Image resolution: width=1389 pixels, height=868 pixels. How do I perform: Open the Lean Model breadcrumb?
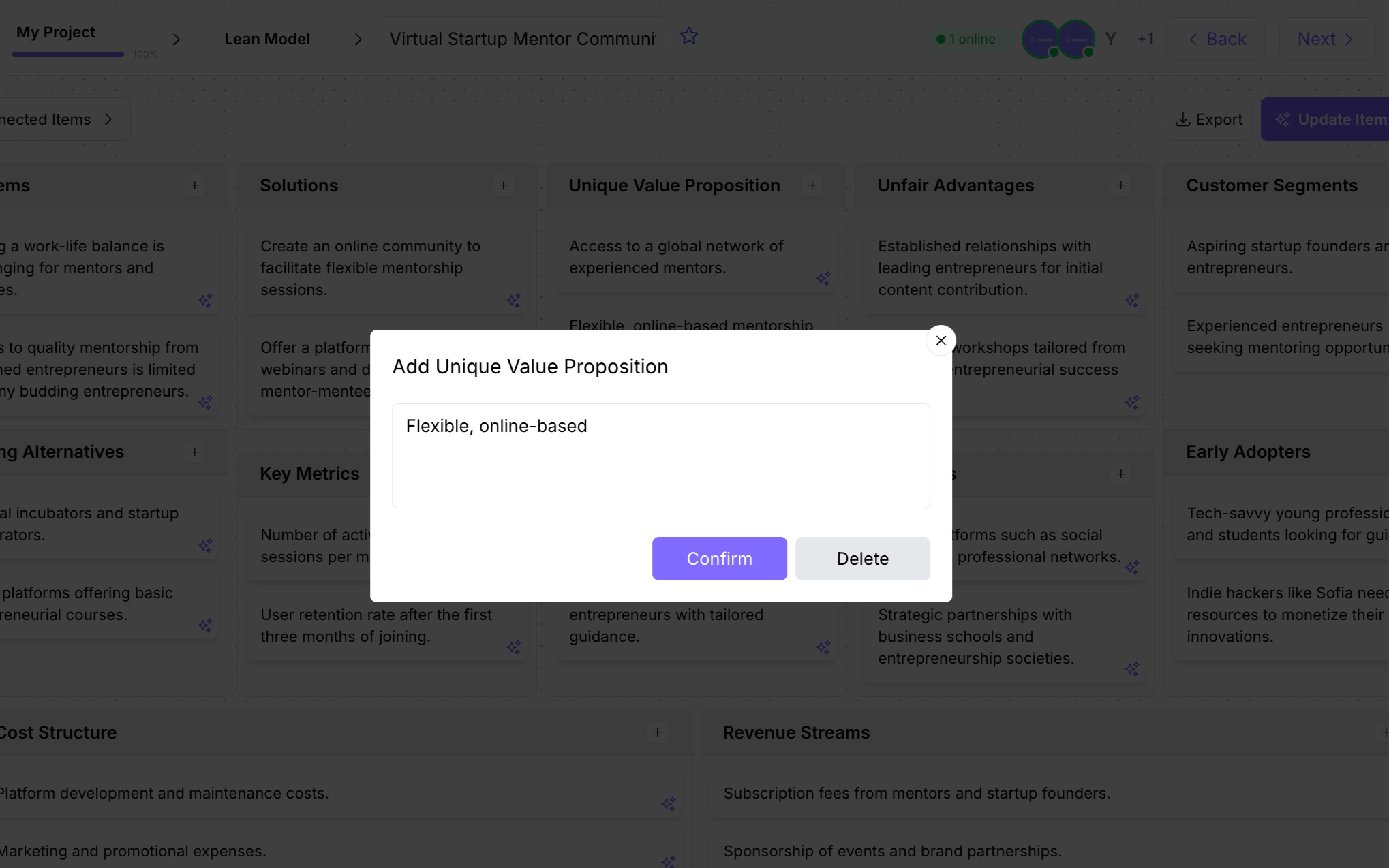(267, 40)
